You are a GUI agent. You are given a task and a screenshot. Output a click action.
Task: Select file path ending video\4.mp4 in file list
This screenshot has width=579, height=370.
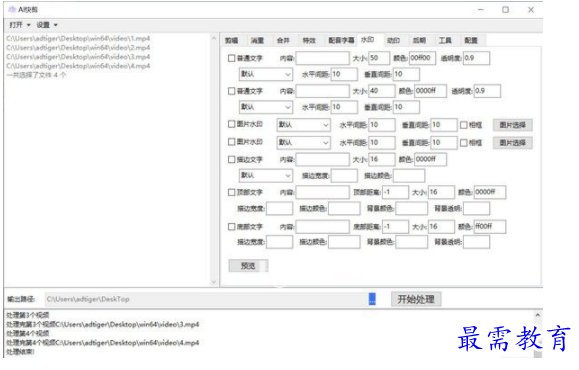pos(78,66)
